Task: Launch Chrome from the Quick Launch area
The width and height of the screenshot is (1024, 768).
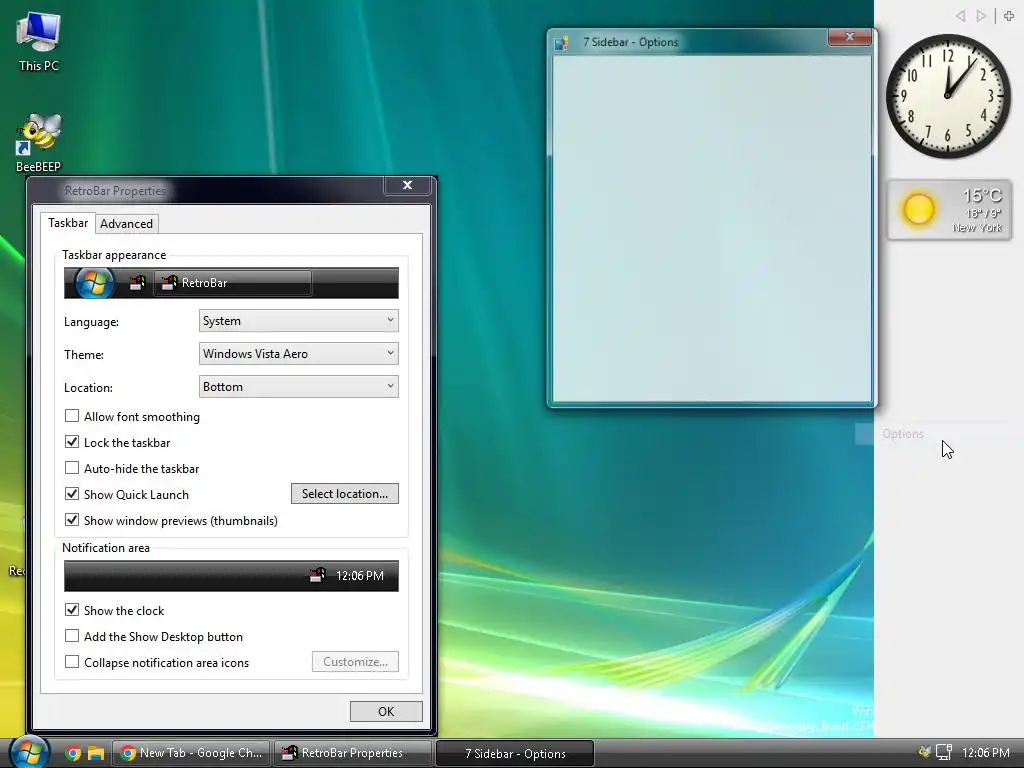Action: [73, 753]
